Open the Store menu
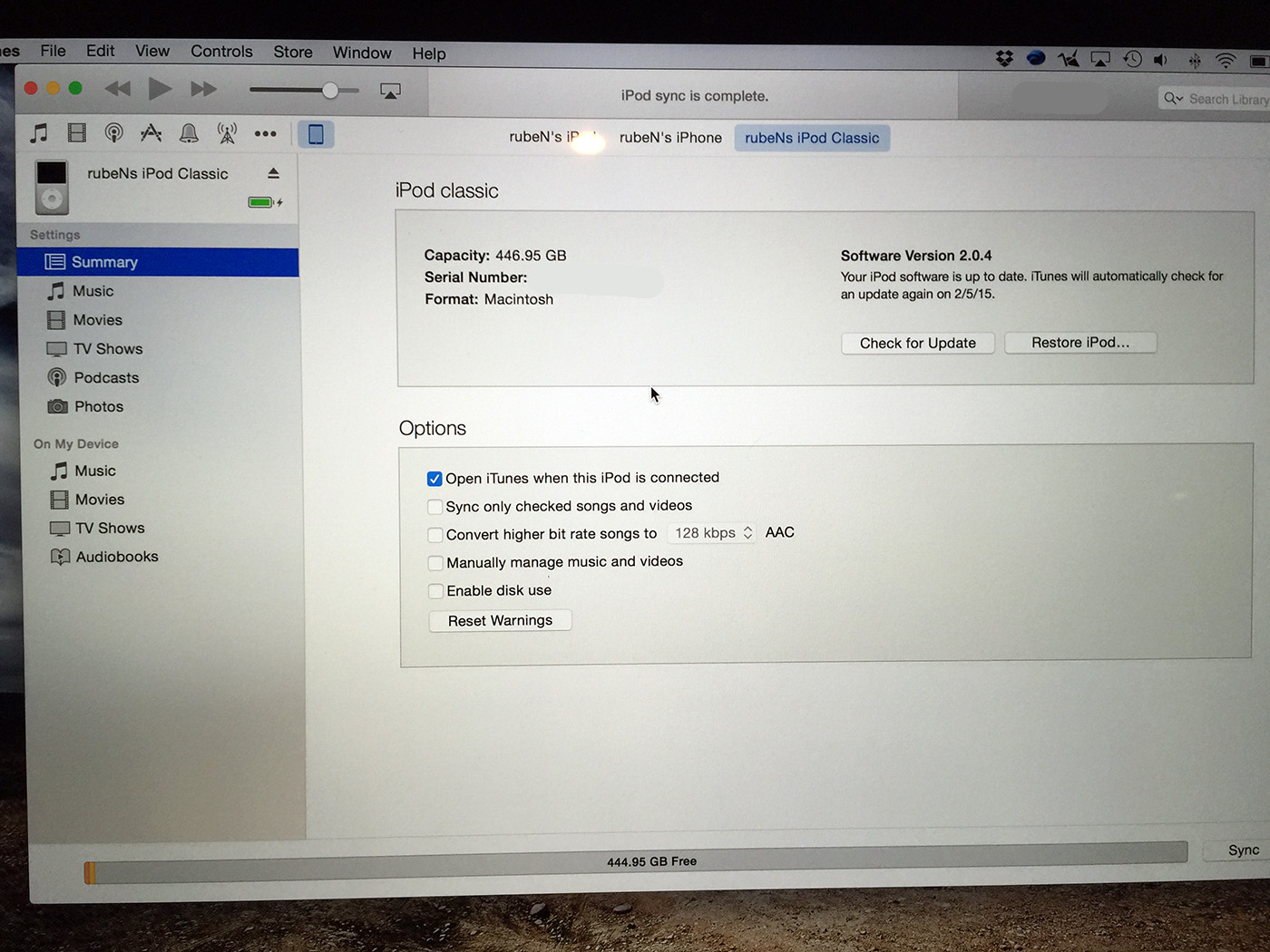This screenshot has height=952, width=1270. point(293,53)
